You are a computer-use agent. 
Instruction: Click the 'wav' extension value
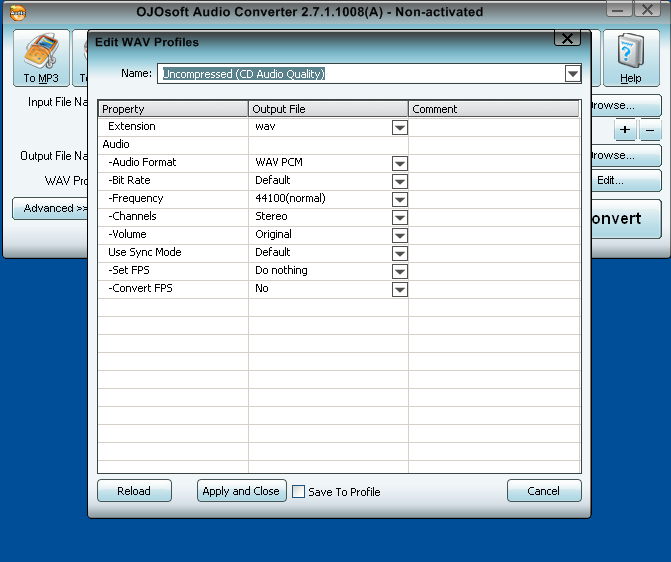pyautogui.click(x=265, y=127)
